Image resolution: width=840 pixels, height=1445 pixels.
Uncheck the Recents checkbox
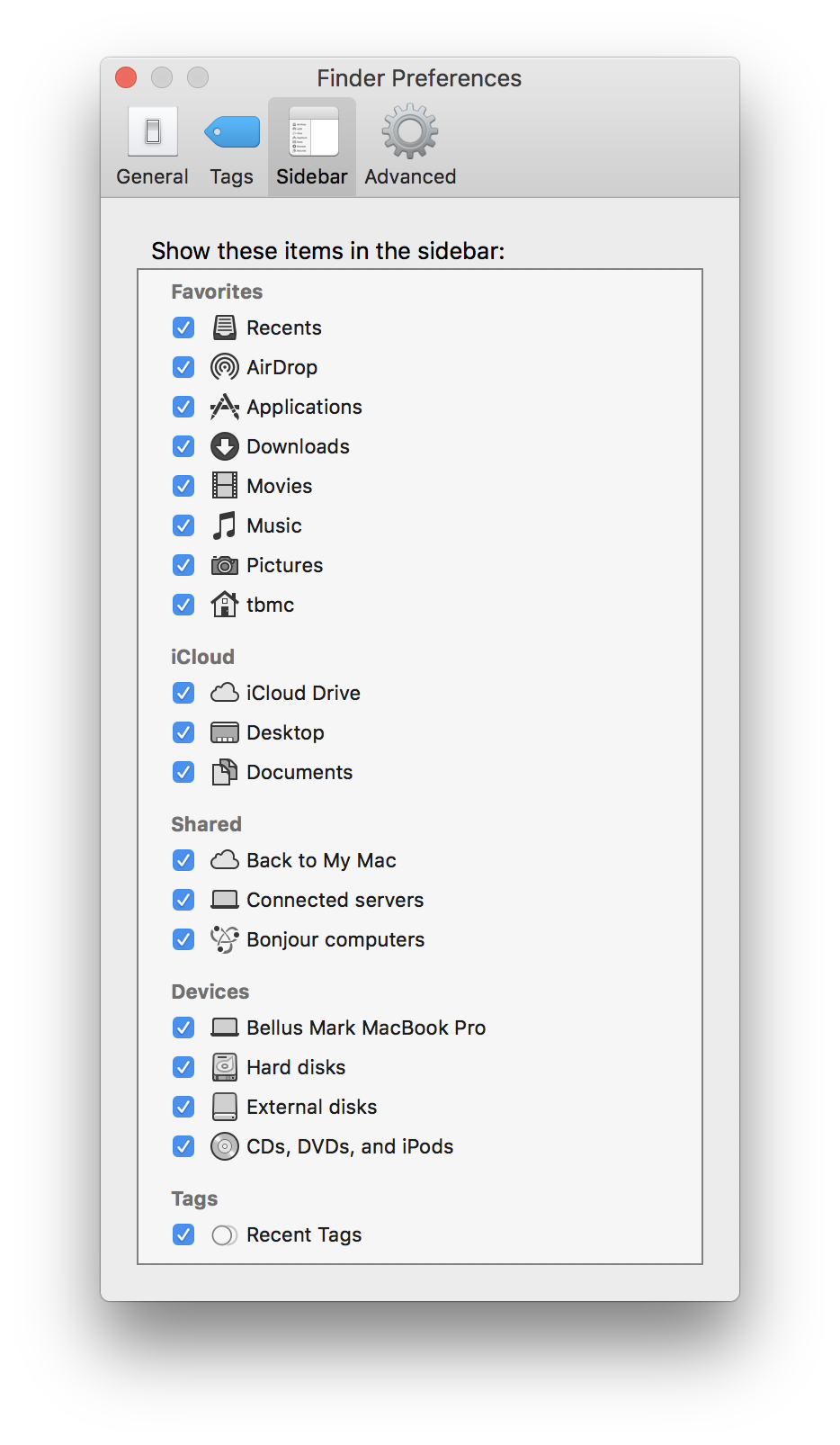[x=183, y=328]
